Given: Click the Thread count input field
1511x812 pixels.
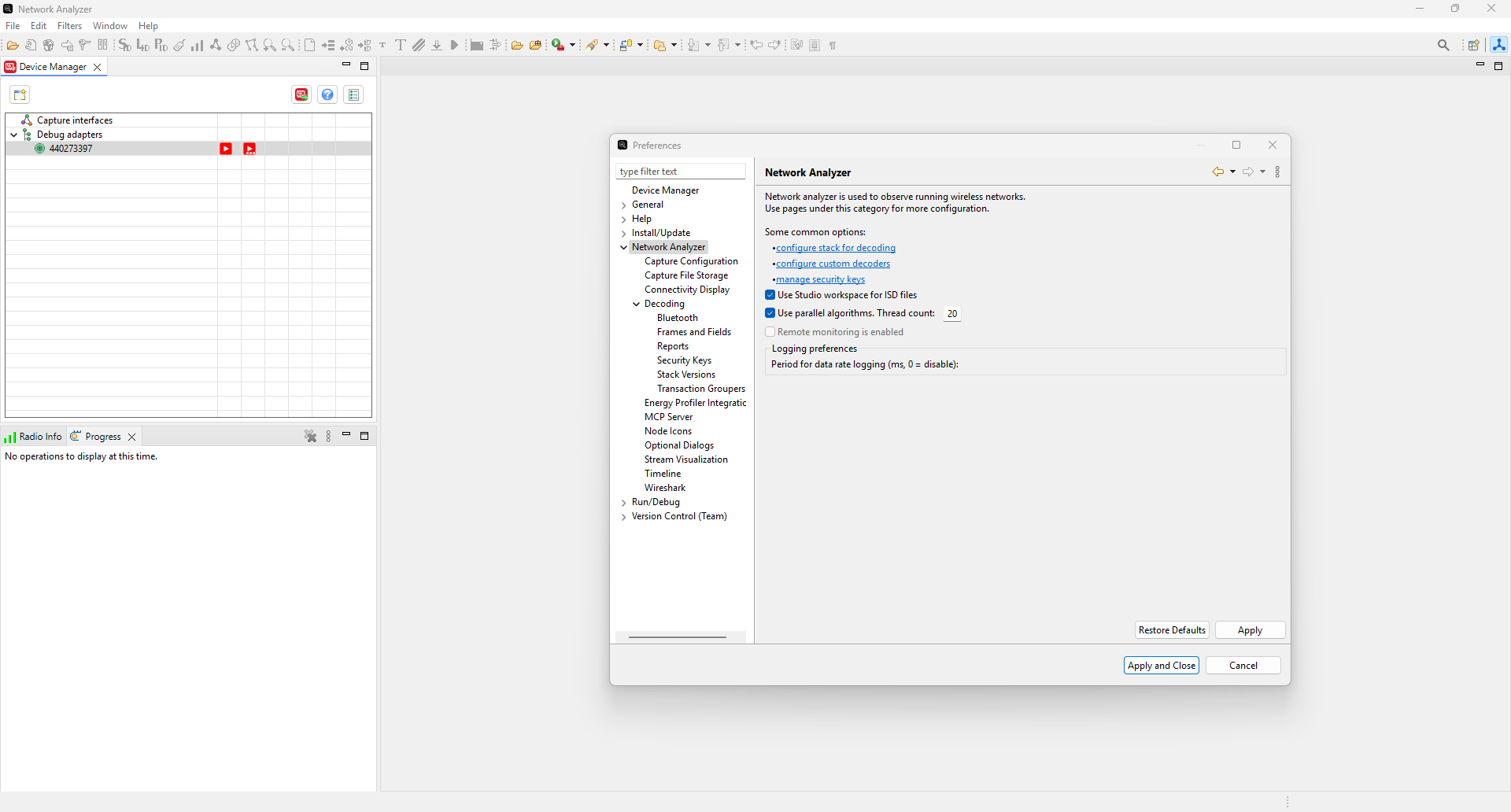Looking at the screenshot, I should (952, 314).
